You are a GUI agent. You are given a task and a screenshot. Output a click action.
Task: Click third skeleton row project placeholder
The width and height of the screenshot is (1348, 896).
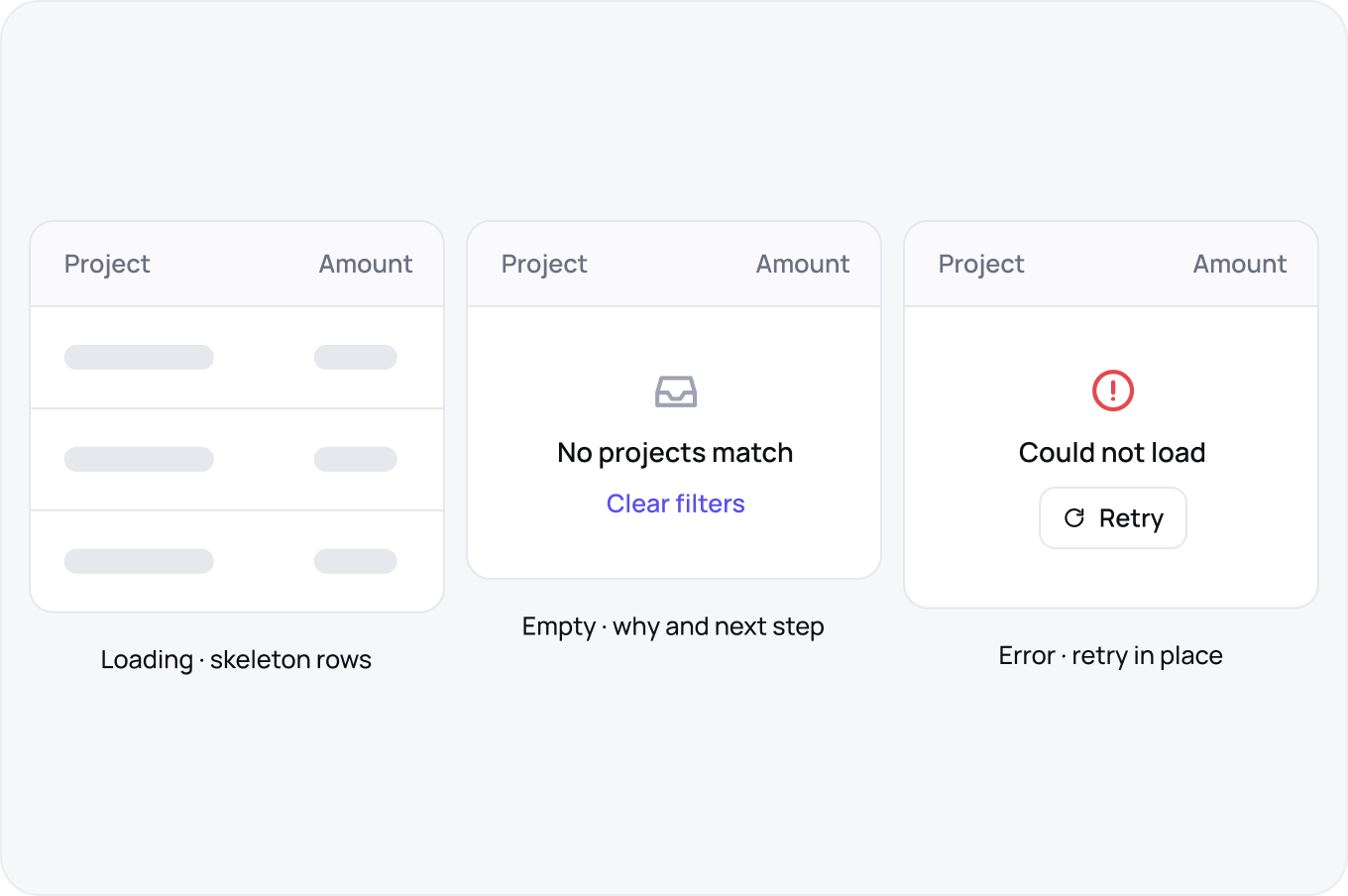tap(139, 561)
